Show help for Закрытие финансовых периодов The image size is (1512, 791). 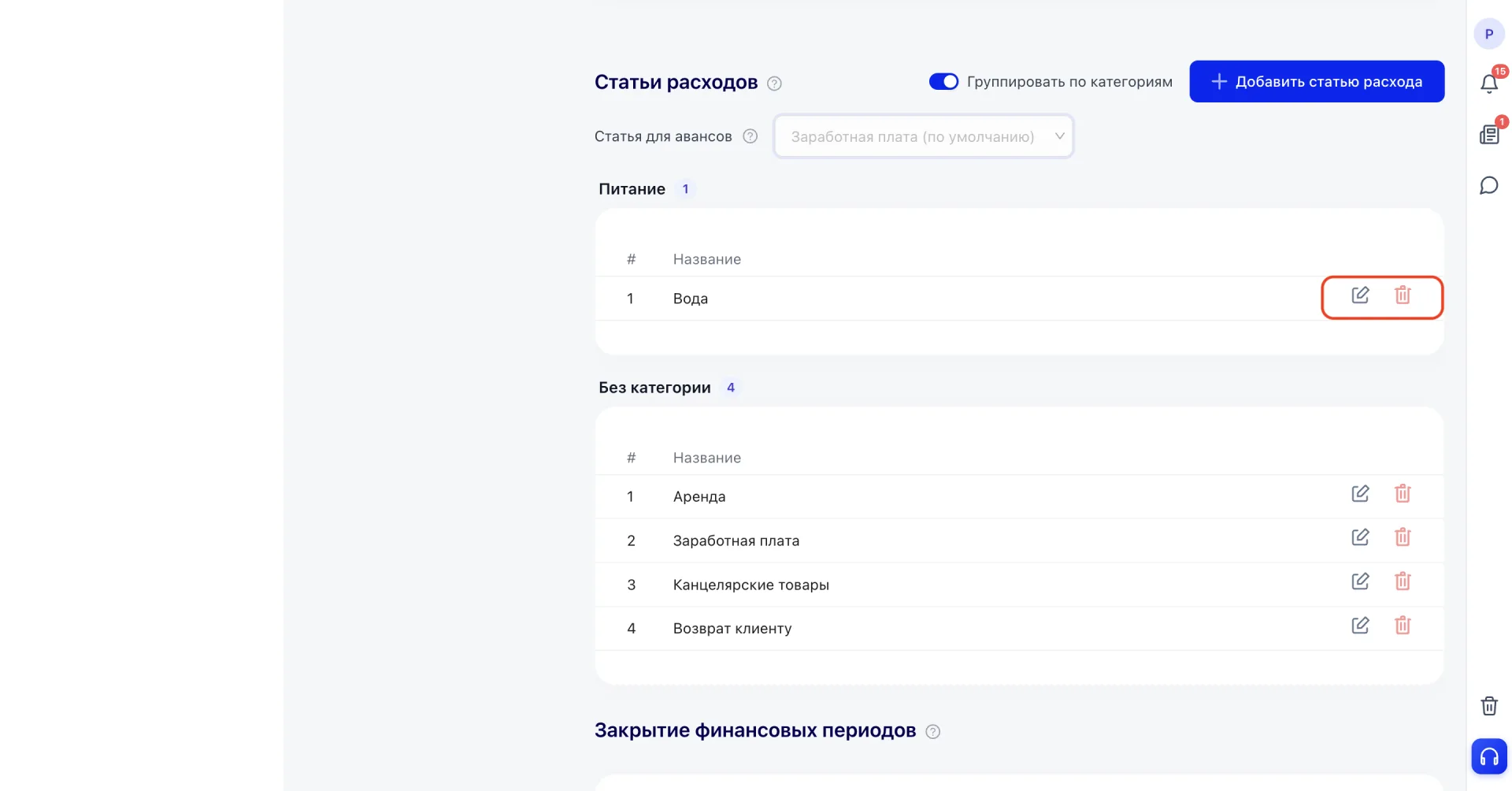[x=933, y=732]
